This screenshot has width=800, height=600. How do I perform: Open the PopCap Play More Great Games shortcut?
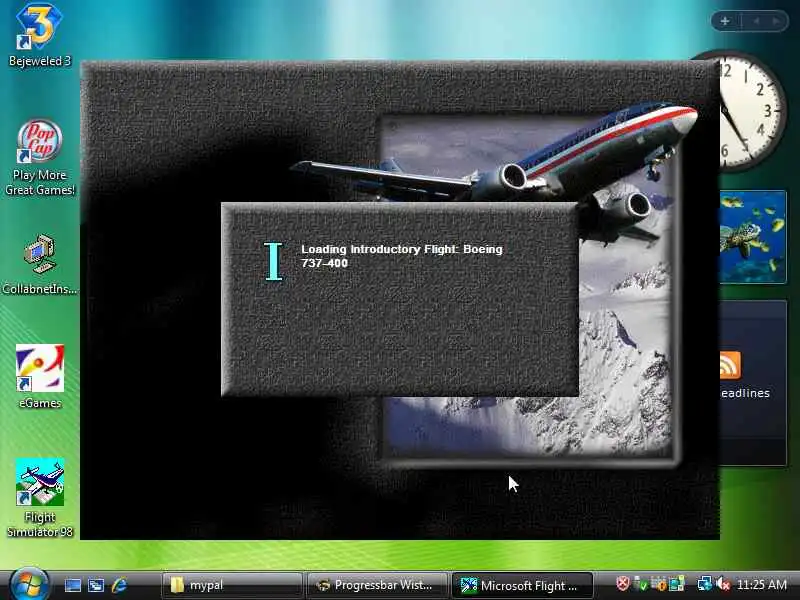(39, 157)
